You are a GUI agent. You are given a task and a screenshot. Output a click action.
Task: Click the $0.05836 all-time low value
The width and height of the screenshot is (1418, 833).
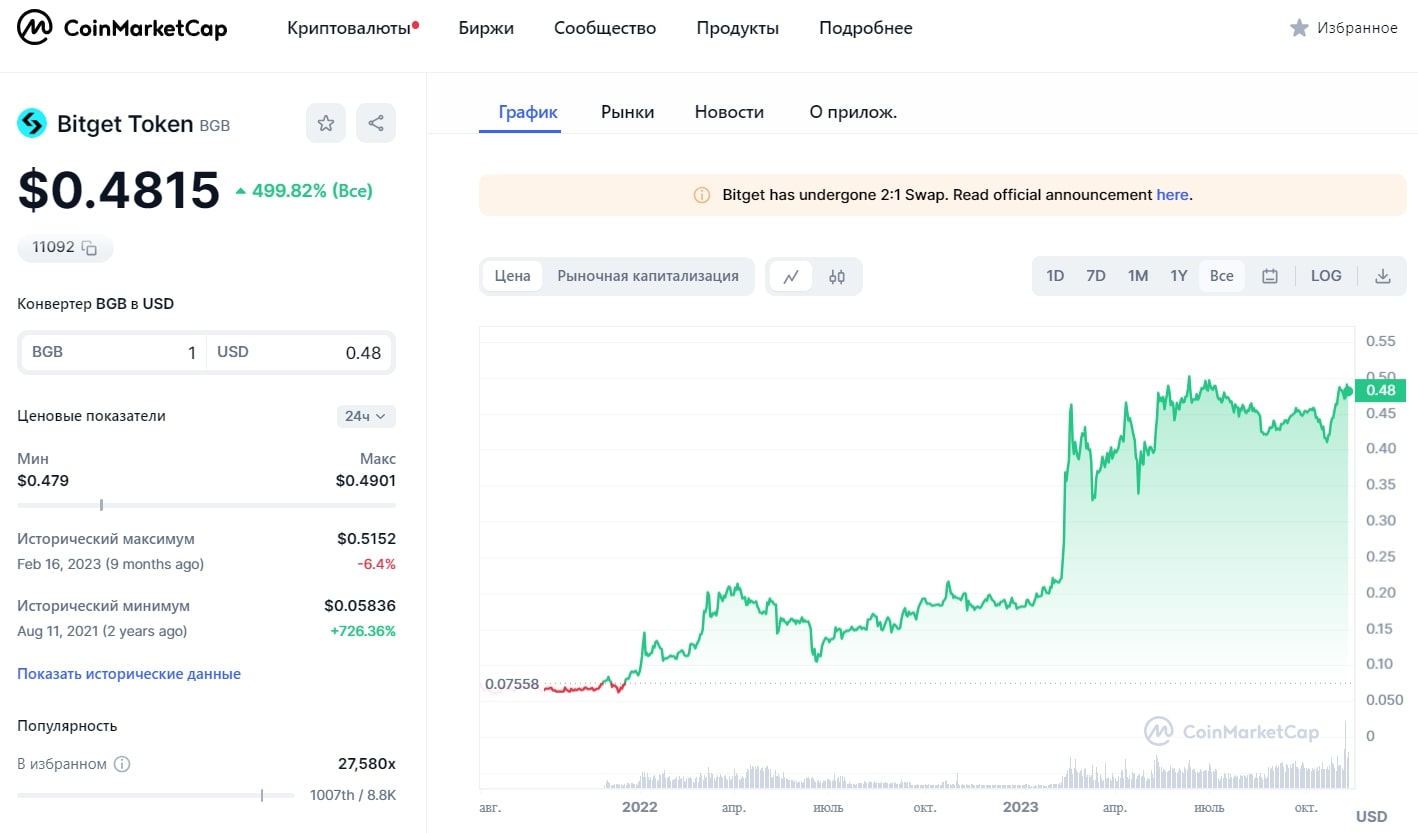pyautogui.click(x=360, y=606)
